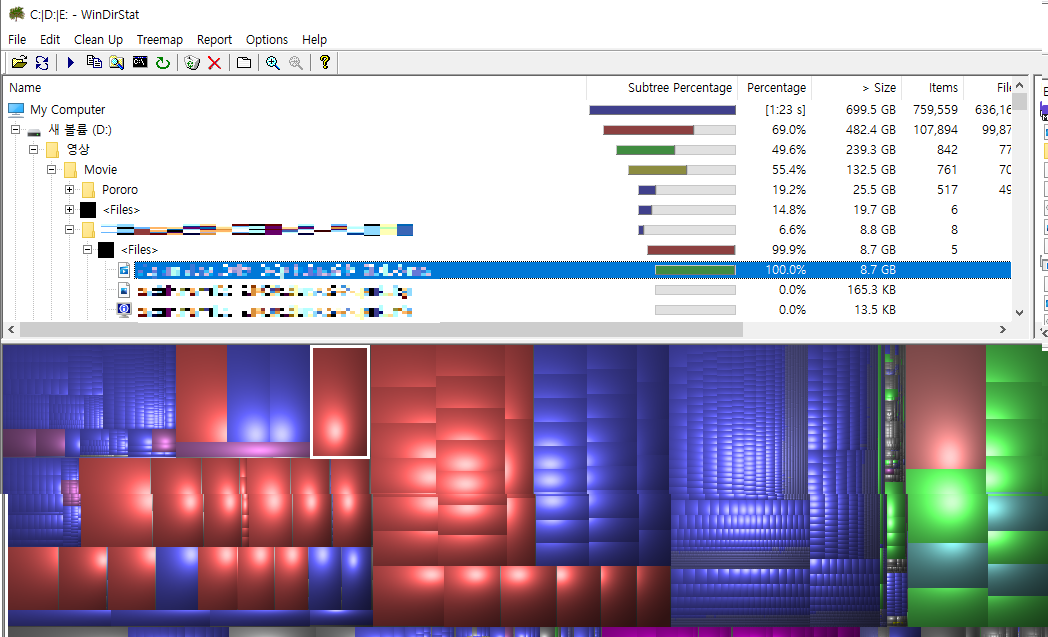Click the My Computer monitor icon
Image resolution: width=1048 pixels, height=637 pixels.
(16, 109)
